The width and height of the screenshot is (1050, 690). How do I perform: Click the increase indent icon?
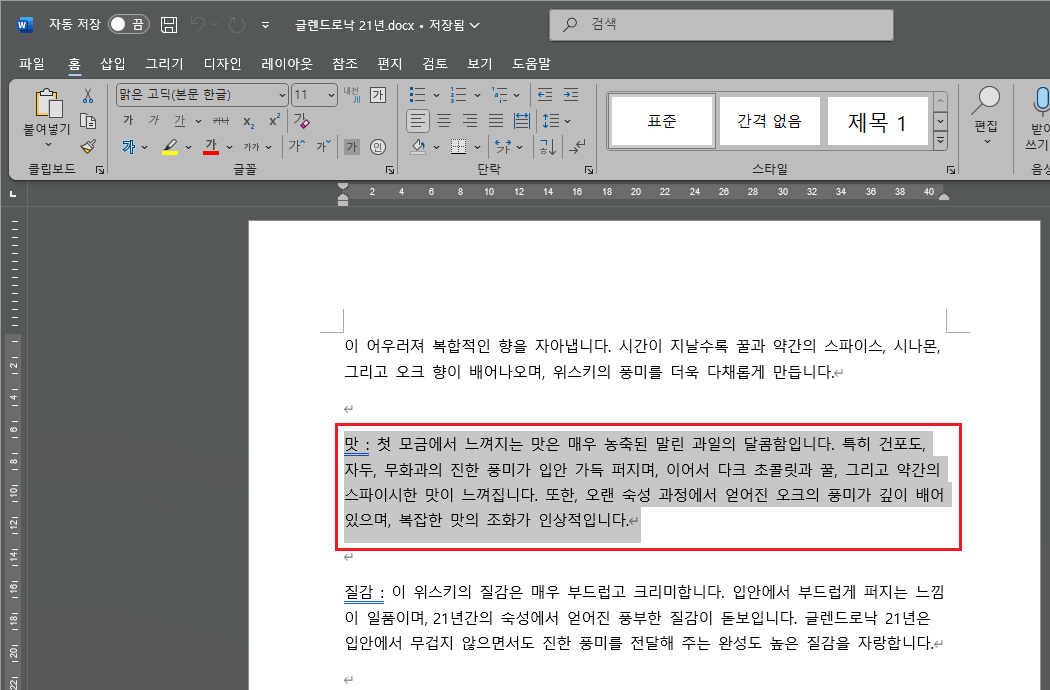570,94
